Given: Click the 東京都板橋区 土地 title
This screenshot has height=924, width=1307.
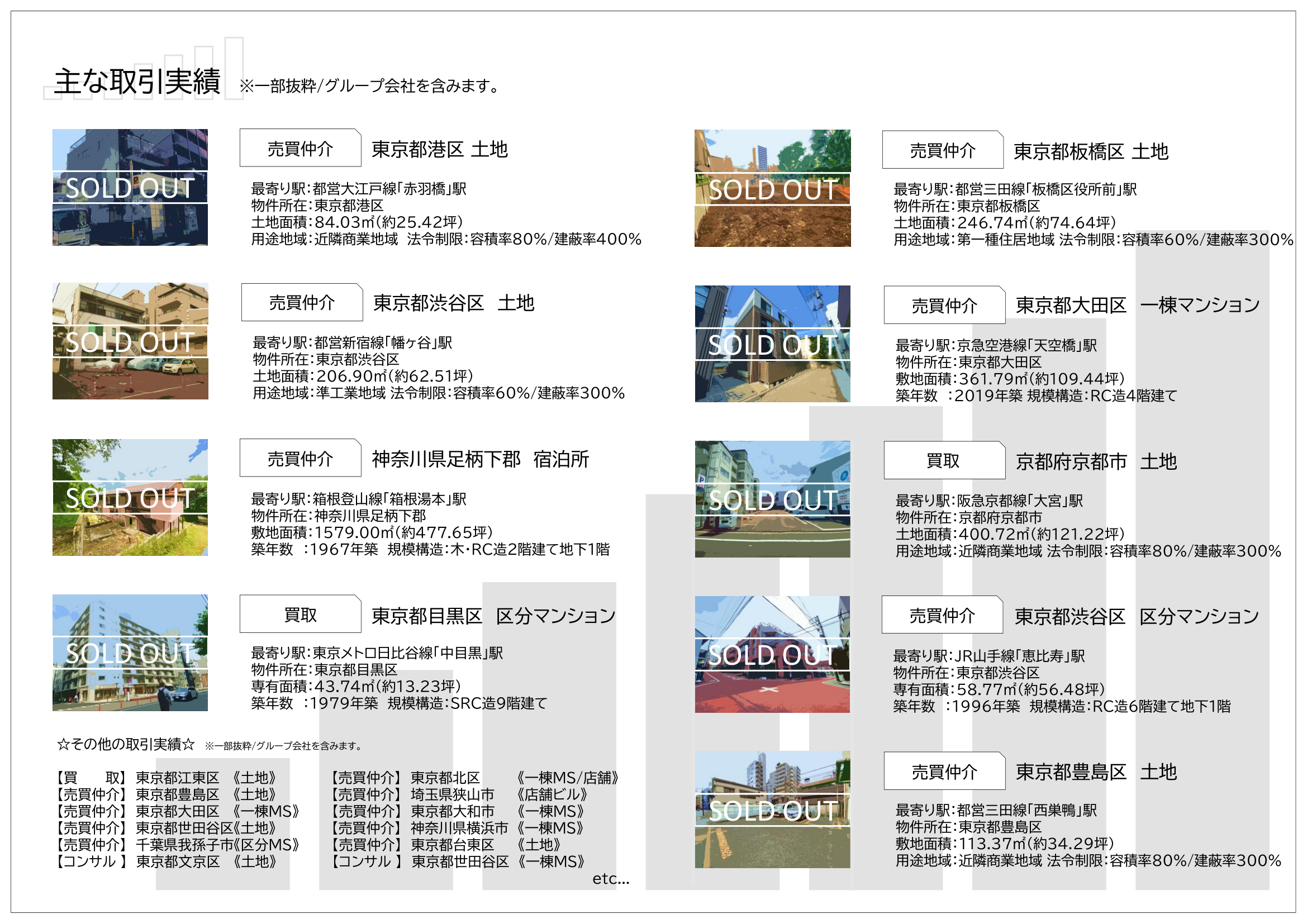Looking at the screenshot, I should click(x=1091, y=151).
